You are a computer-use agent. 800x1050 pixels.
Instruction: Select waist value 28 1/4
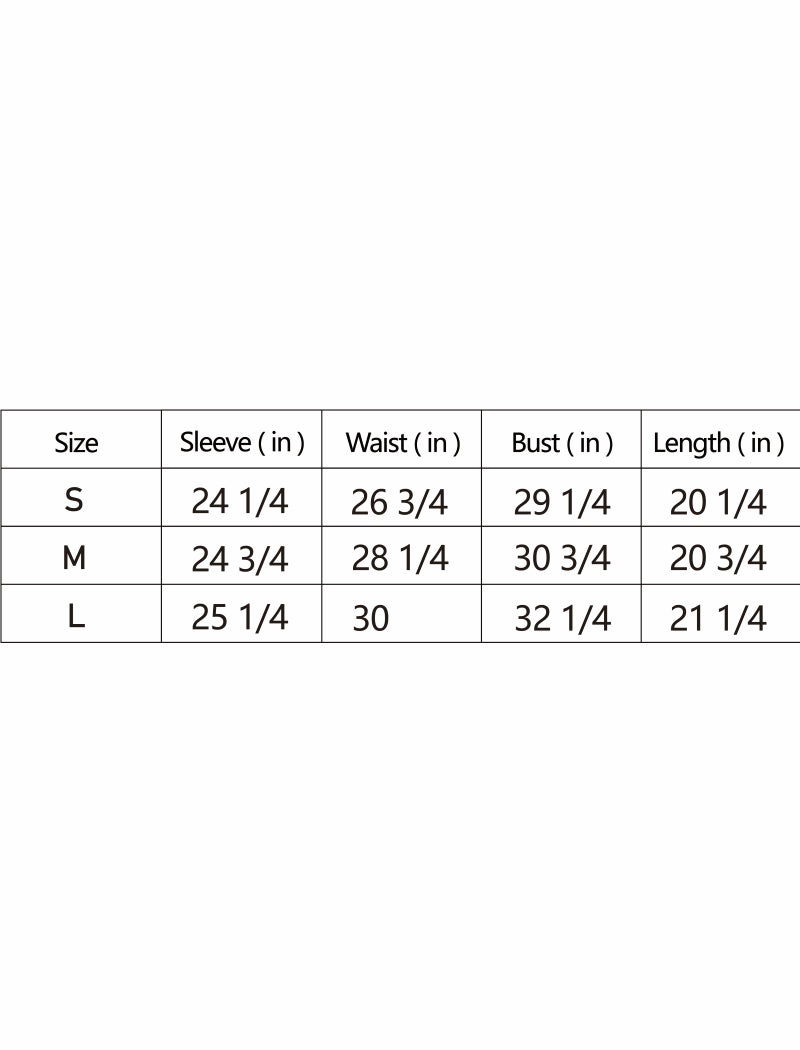click(400, 559)
